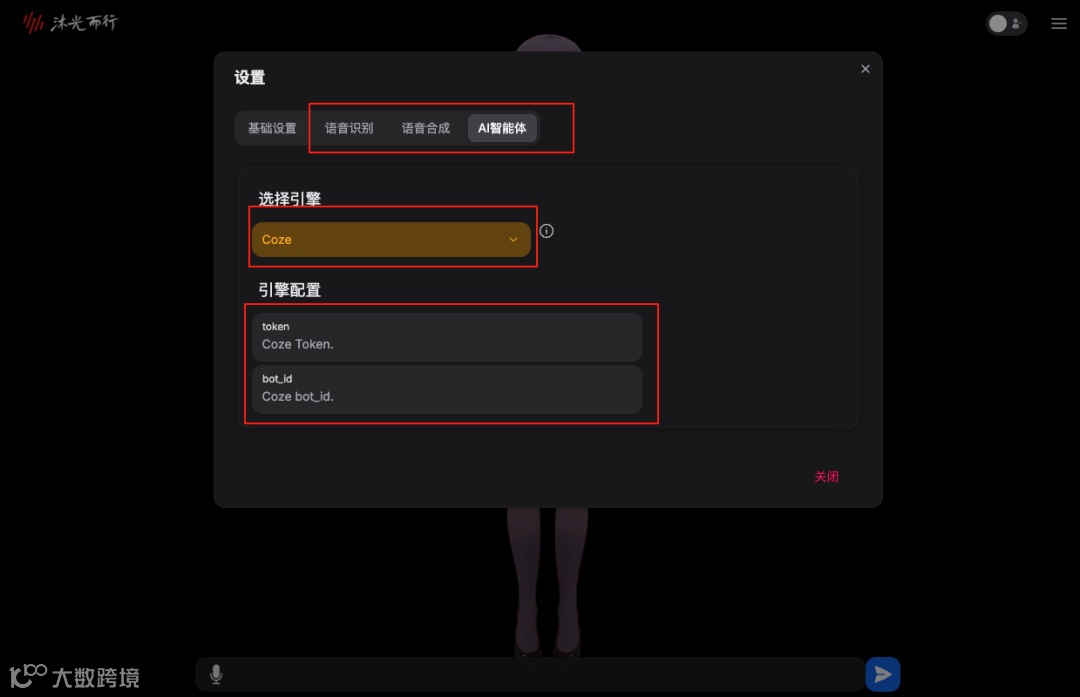This screenshot has height=697, width=1080.
Task: Send message with the paper-plane button
Action: 882,674
